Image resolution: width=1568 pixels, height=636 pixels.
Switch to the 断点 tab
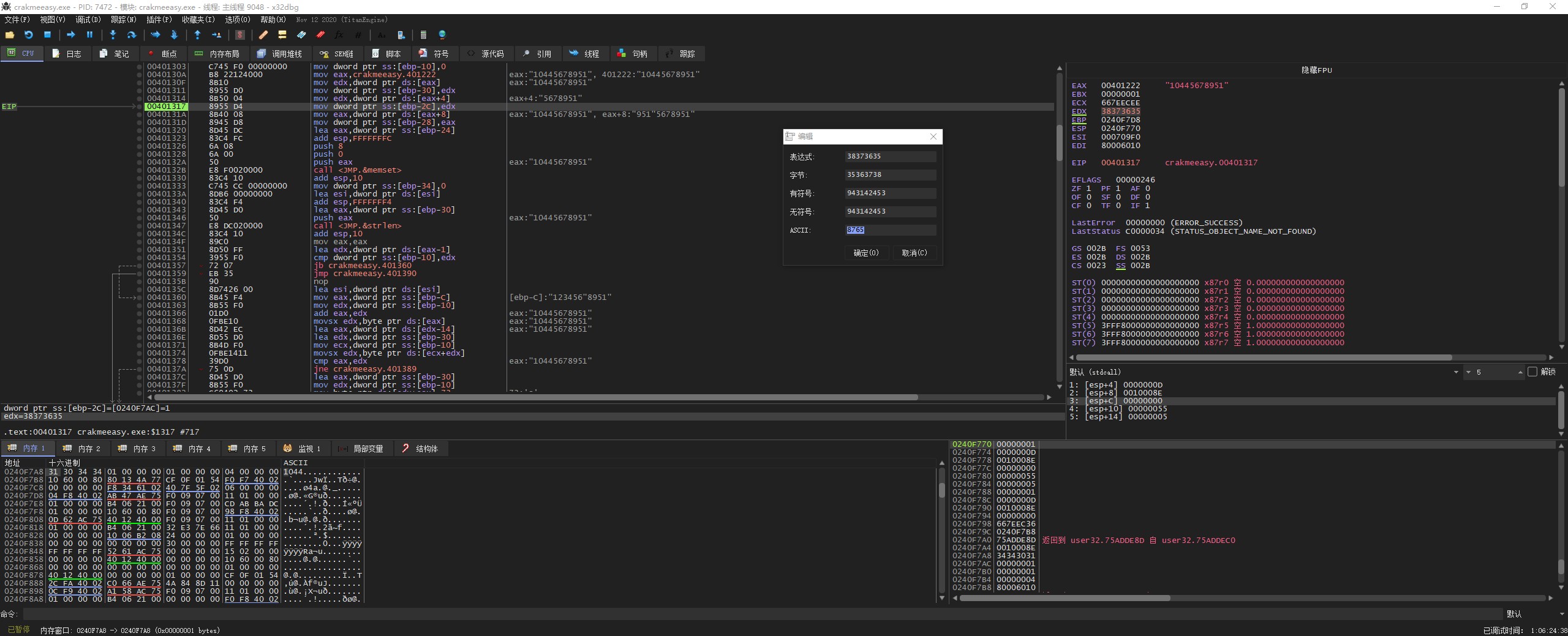coord(163,54)
